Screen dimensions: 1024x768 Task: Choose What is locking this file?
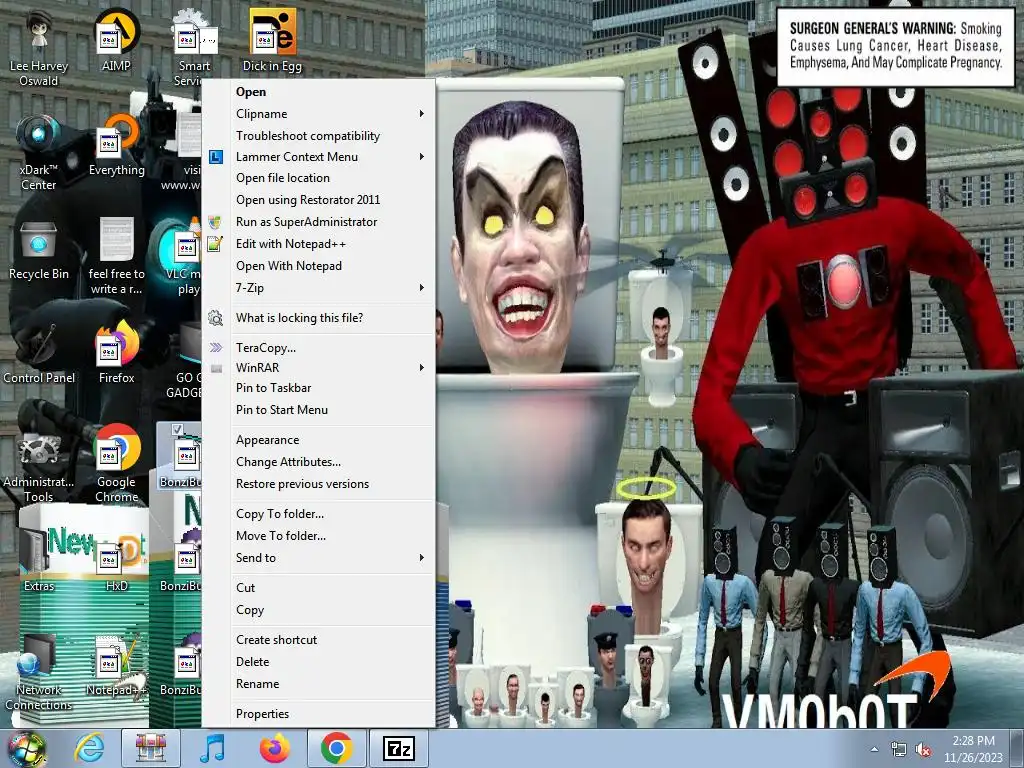(x=318, y=318)
